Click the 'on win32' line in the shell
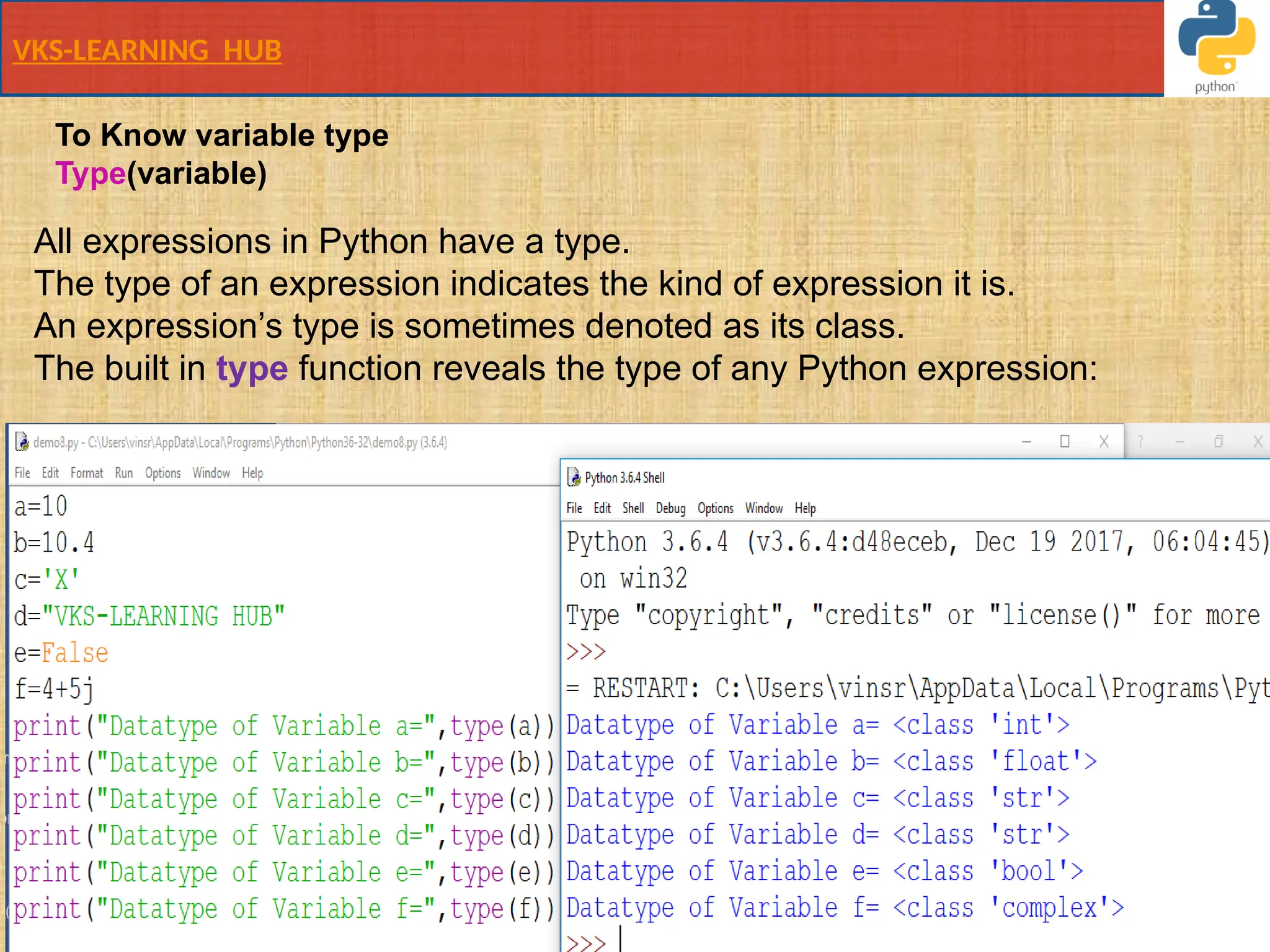The image size is (1270, 952). pyautogui.click(x=634, y=579)
